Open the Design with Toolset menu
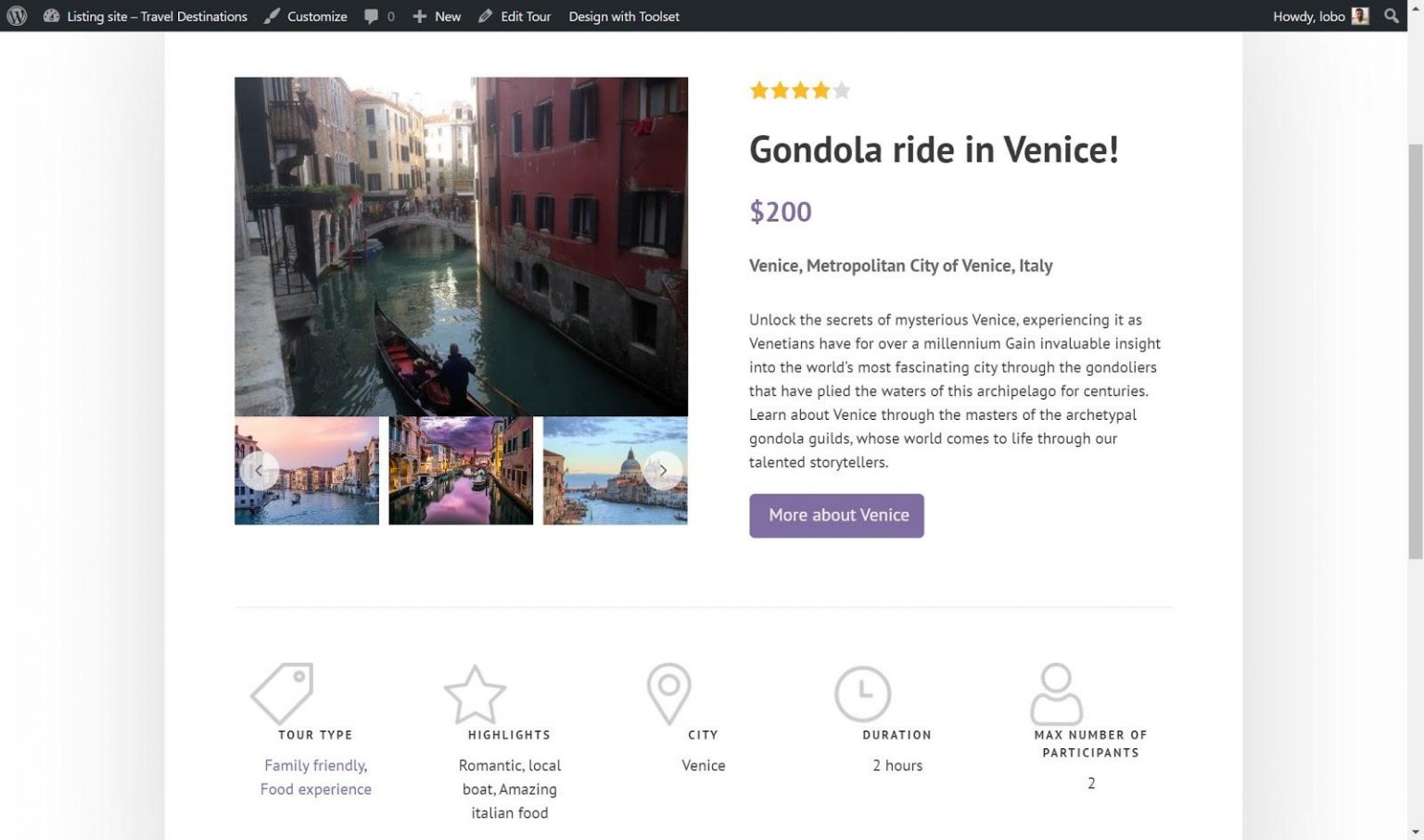The height and width of the screenshot is (840, 1424). (623, 16)
